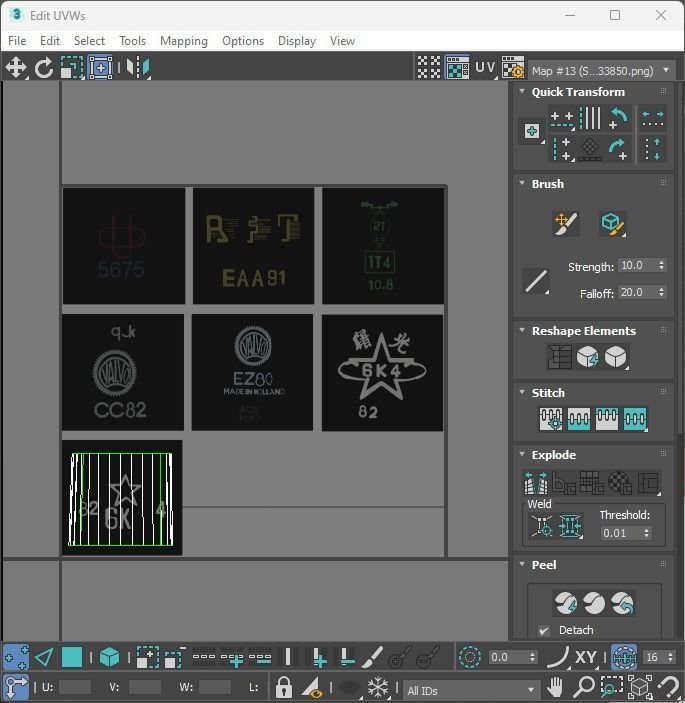
Task: Click Space Vertically in Quick Transform
Action: pyautogui.click(x=653, y=149)
